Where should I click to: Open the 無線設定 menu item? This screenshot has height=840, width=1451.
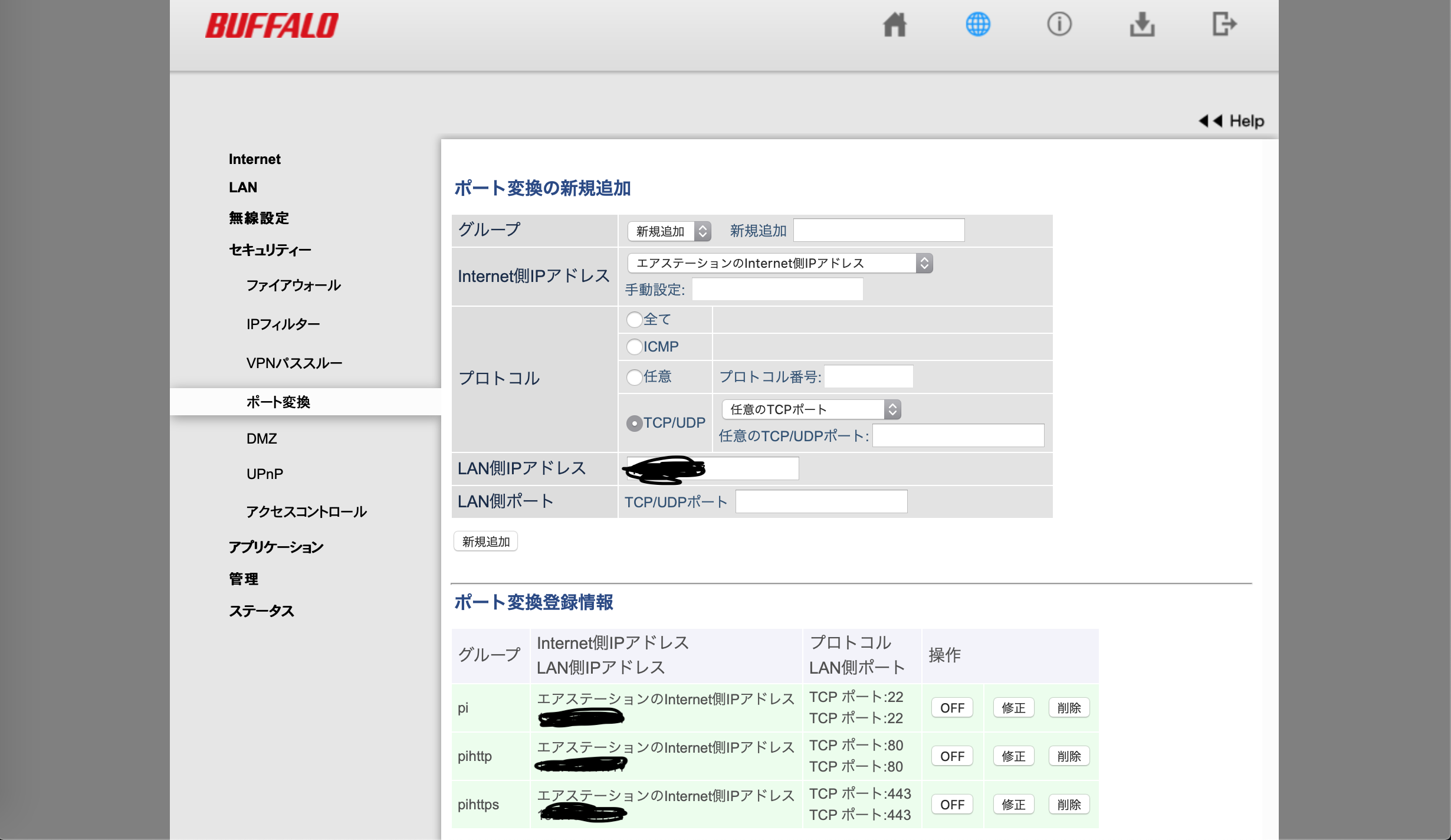tap(258, 218)
